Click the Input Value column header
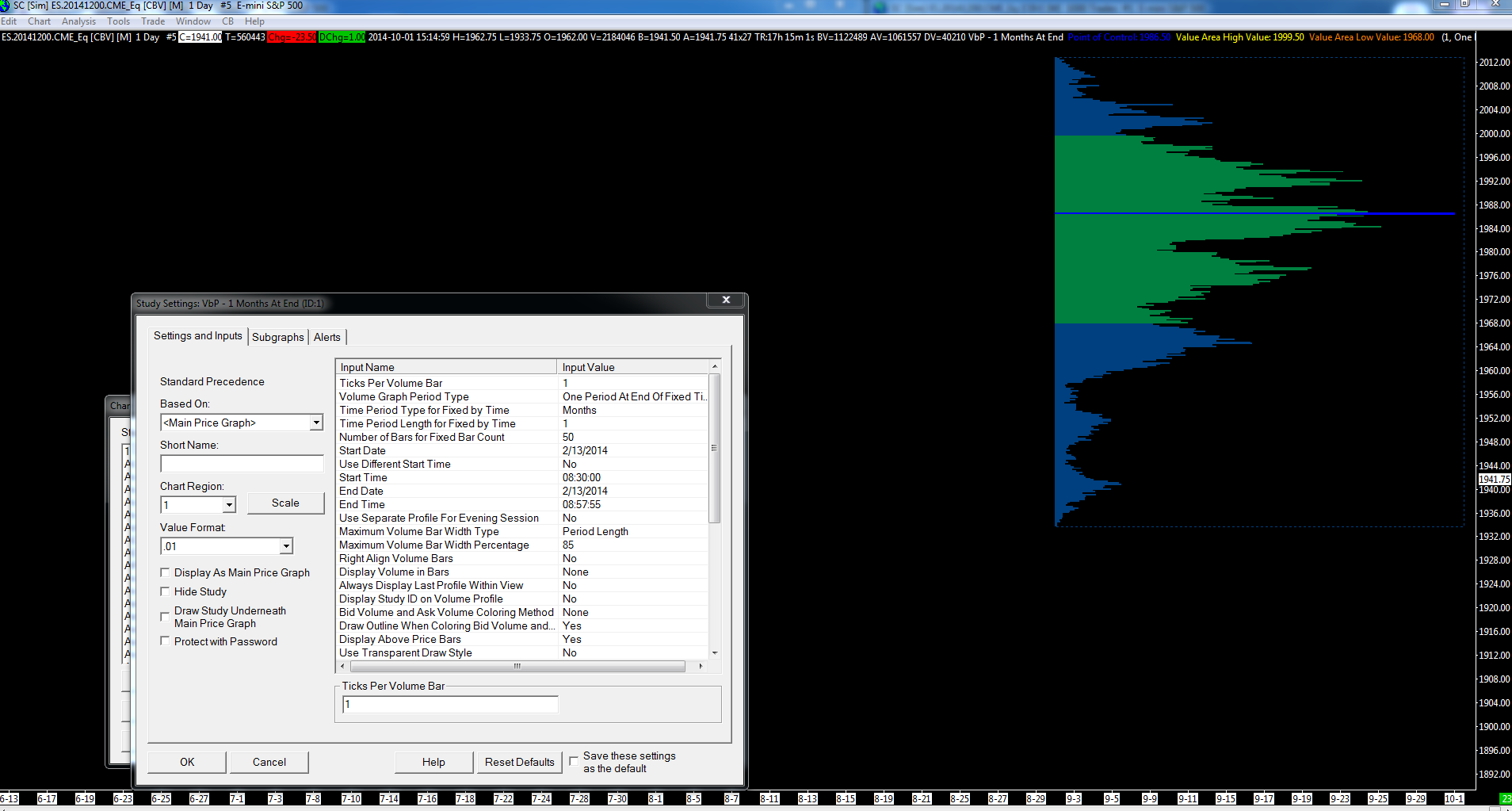The height and width of the screenshot is (811, 1512). [x=632, y=367]
